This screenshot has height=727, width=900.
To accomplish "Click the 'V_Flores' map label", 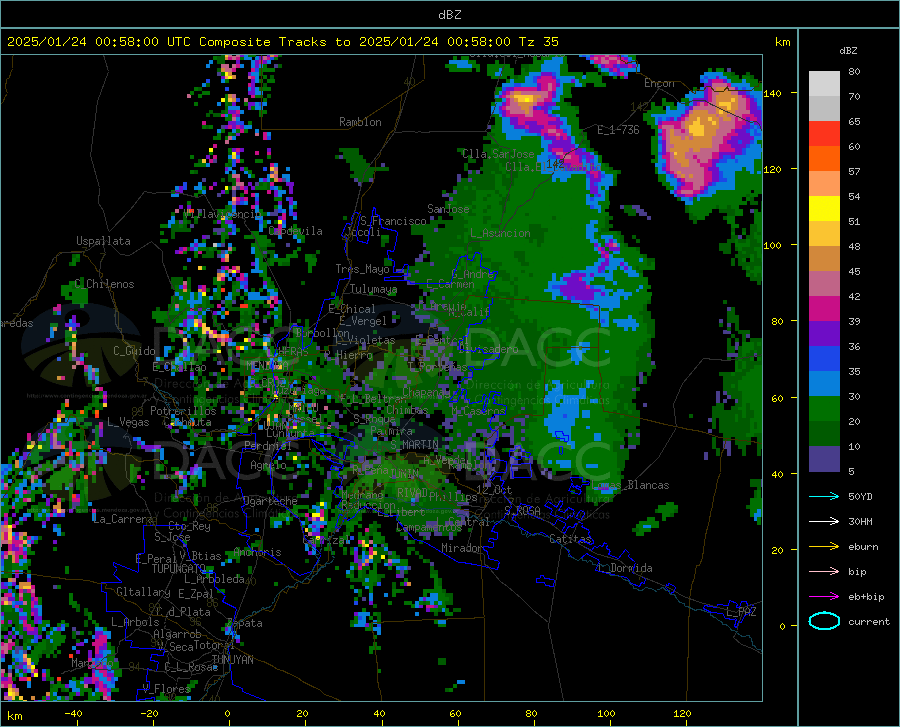I will click(166, 689).
